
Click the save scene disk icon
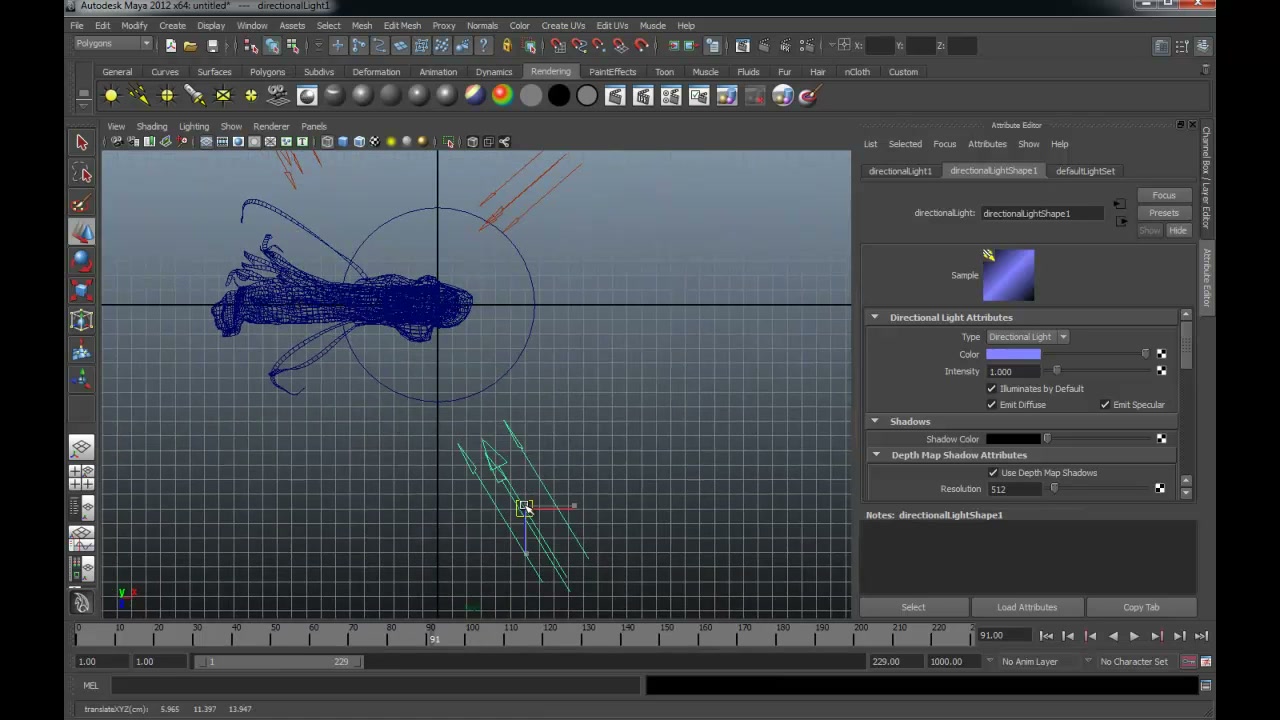212,45
